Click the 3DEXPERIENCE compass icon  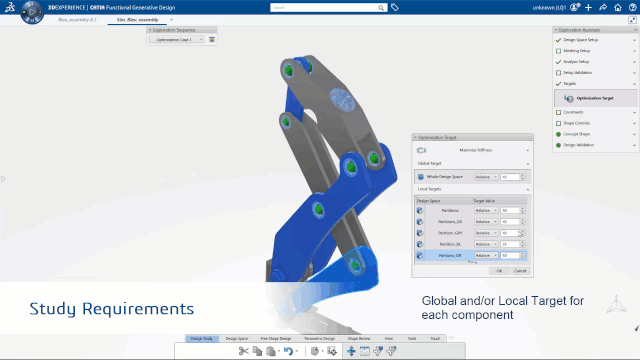pyautogui.click(x=32, y=12)
